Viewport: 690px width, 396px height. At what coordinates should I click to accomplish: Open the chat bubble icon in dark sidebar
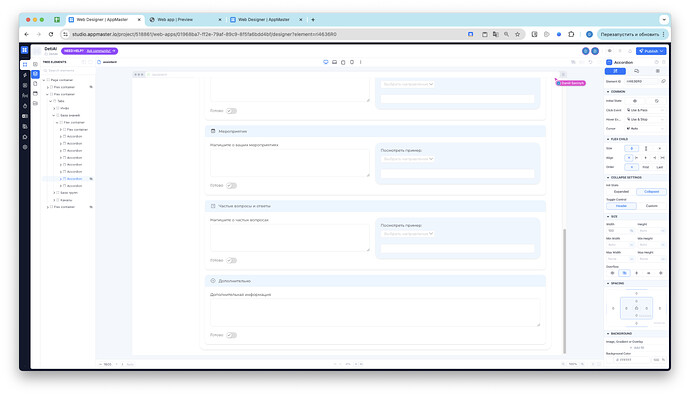click(25, 137)
